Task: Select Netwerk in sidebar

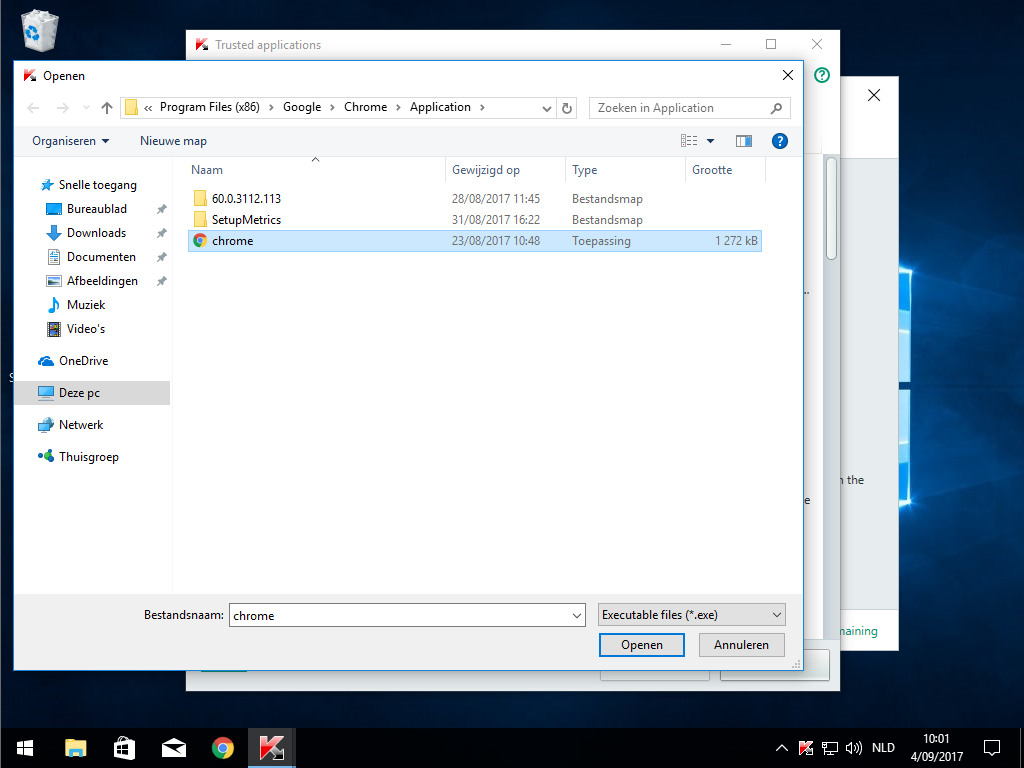Action: click(x=71, y=425)
